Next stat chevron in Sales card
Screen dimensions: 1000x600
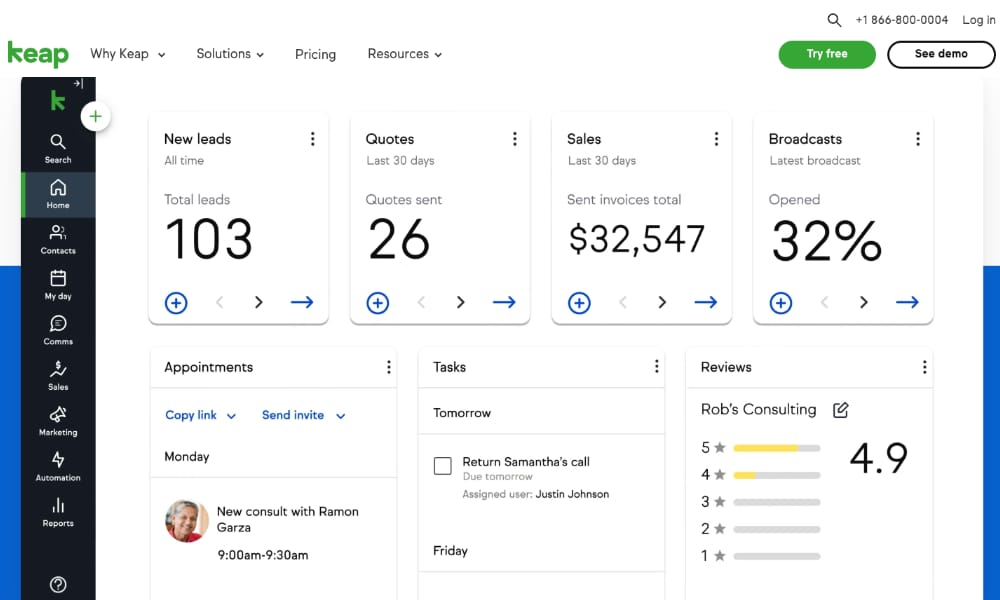coord(662,302)
